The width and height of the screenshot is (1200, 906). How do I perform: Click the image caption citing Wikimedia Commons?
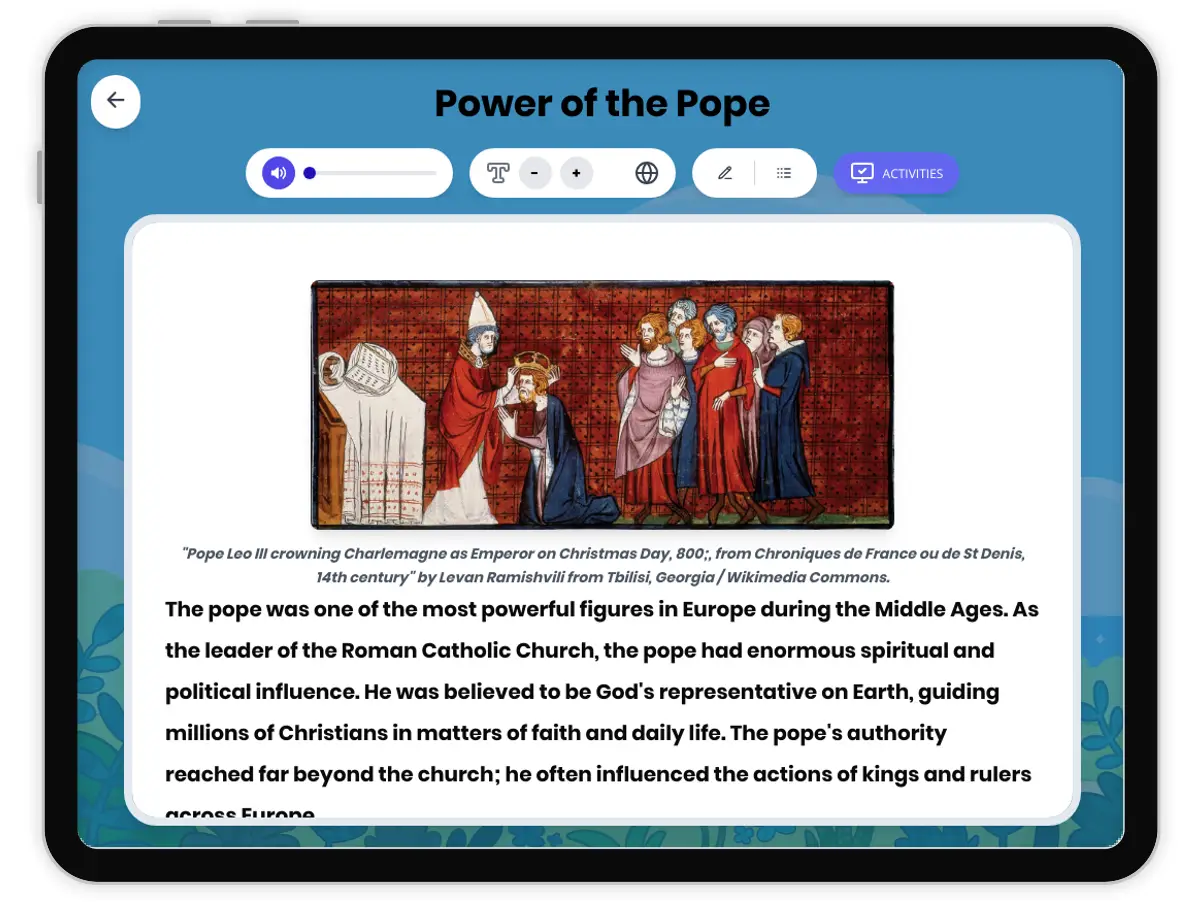pos(602,565)
